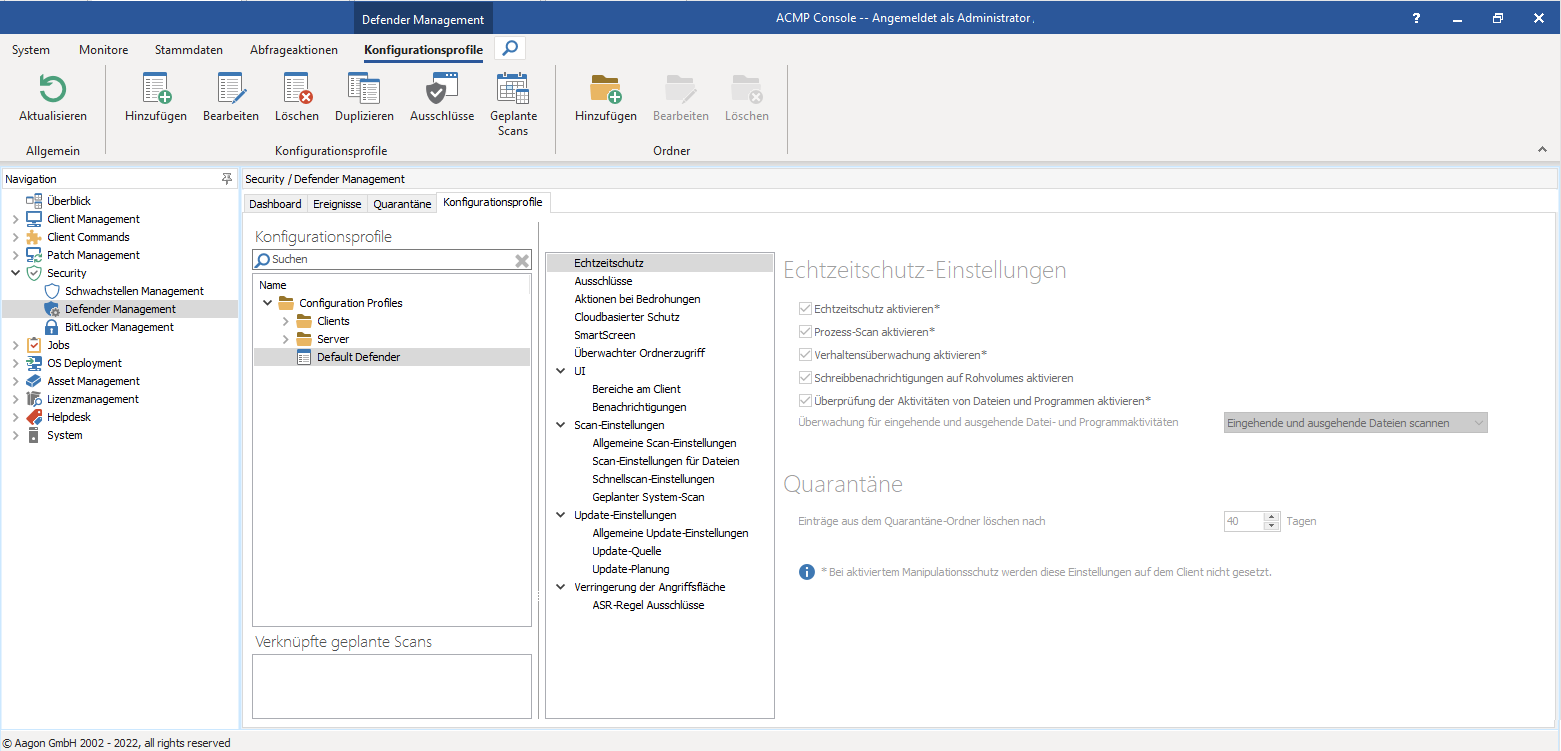1561x751 pixels.
Task: Click the Aktualisieren refresh icon
Action: pyautogui.click(x=52, y=95)
